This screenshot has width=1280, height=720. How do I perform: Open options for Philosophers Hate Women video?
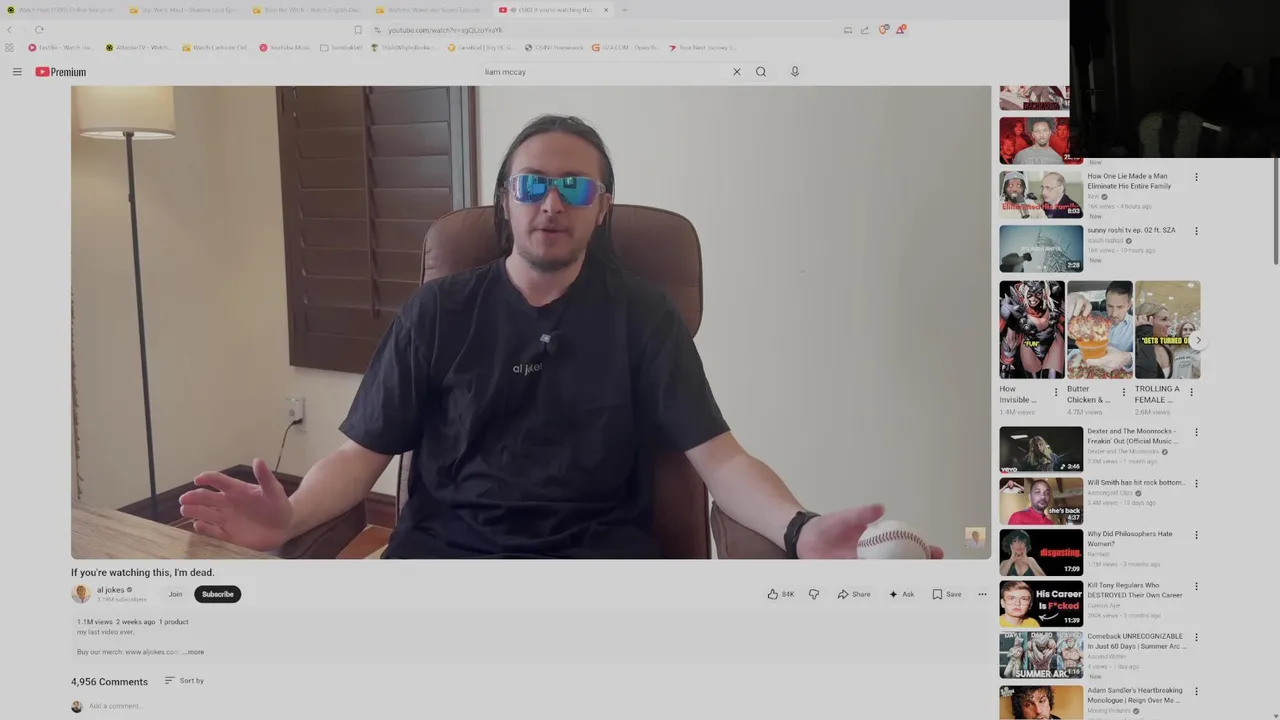click(1196, 535)
